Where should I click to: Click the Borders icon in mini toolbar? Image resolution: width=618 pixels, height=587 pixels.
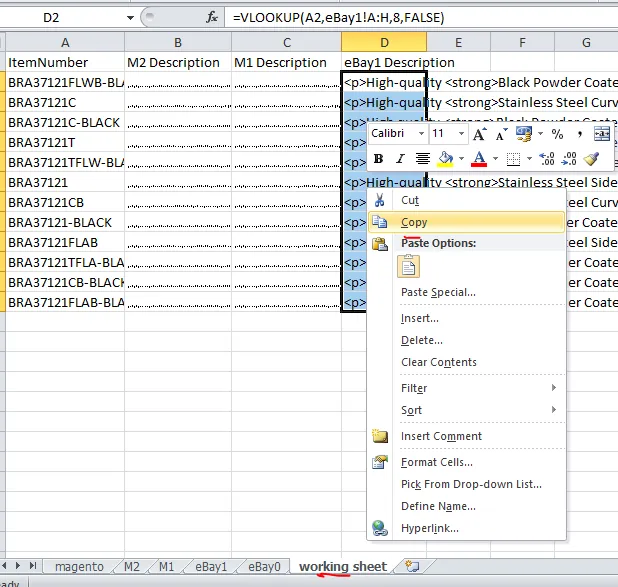coord(513,159)
